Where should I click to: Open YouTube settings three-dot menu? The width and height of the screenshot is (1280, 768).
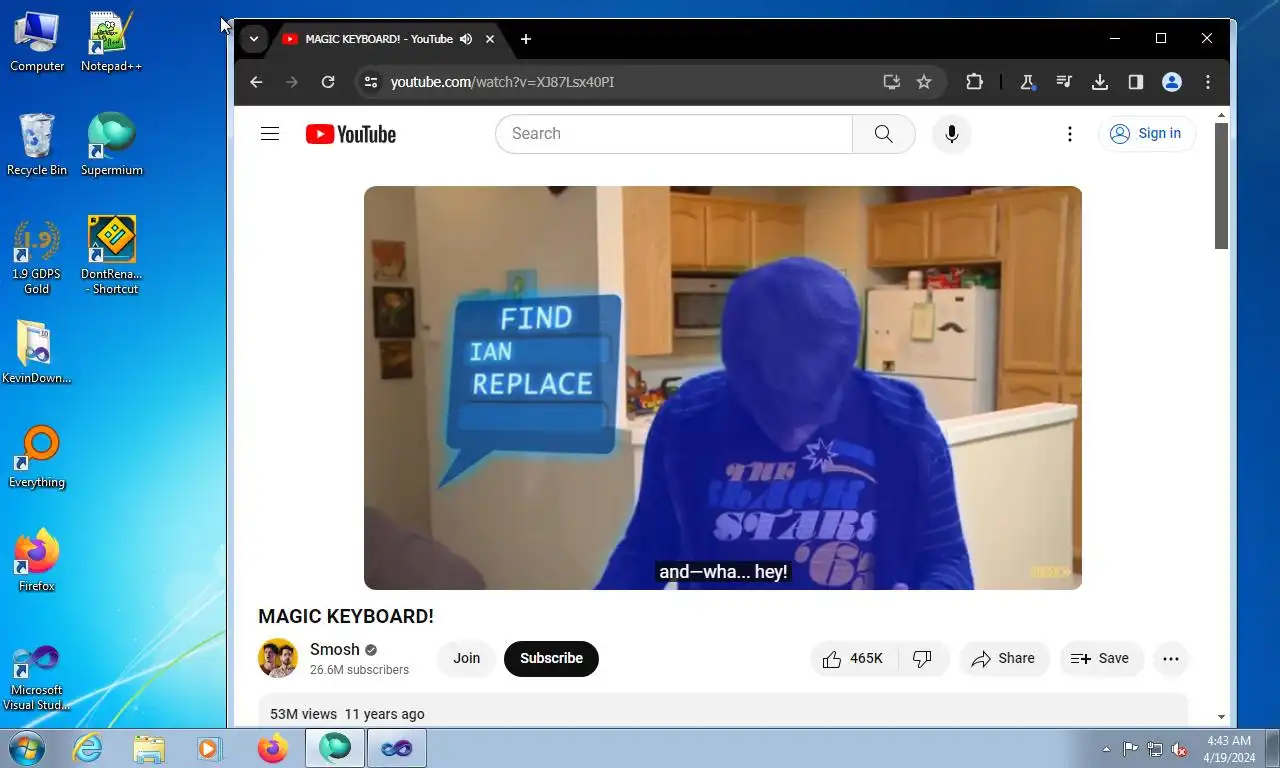[x=1070, y=134]
